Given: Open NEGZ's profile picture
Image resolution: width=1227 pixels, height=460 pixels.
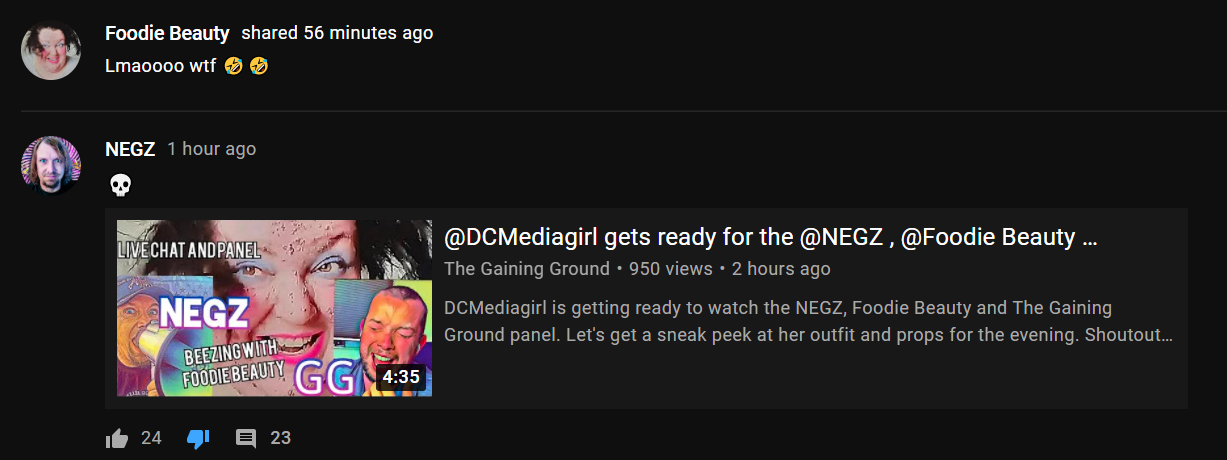Looking at the screenshot, I should [x=51, y=165].
